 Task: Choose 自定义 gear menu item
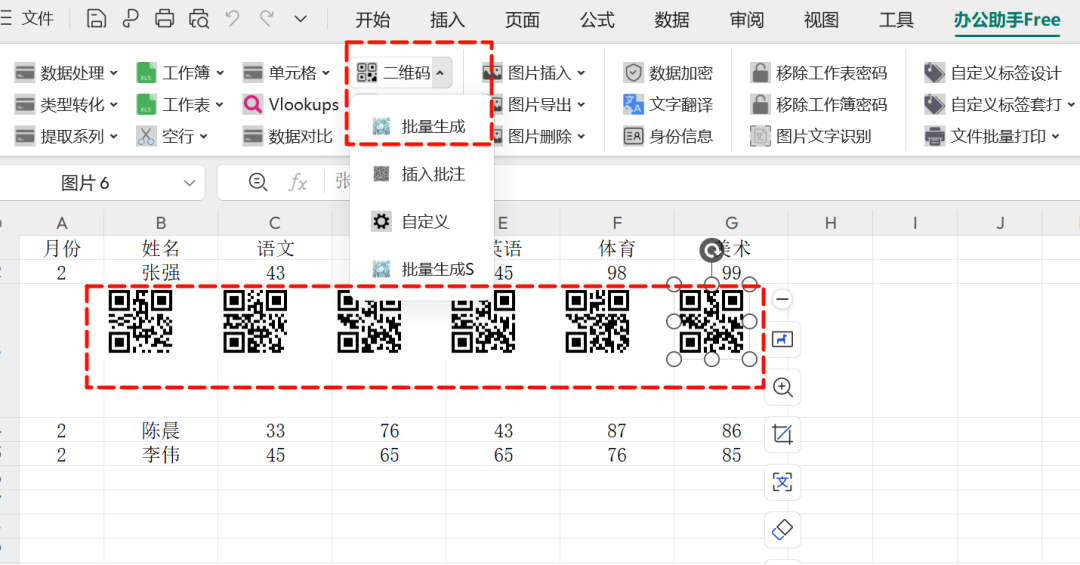coord(411,222)
